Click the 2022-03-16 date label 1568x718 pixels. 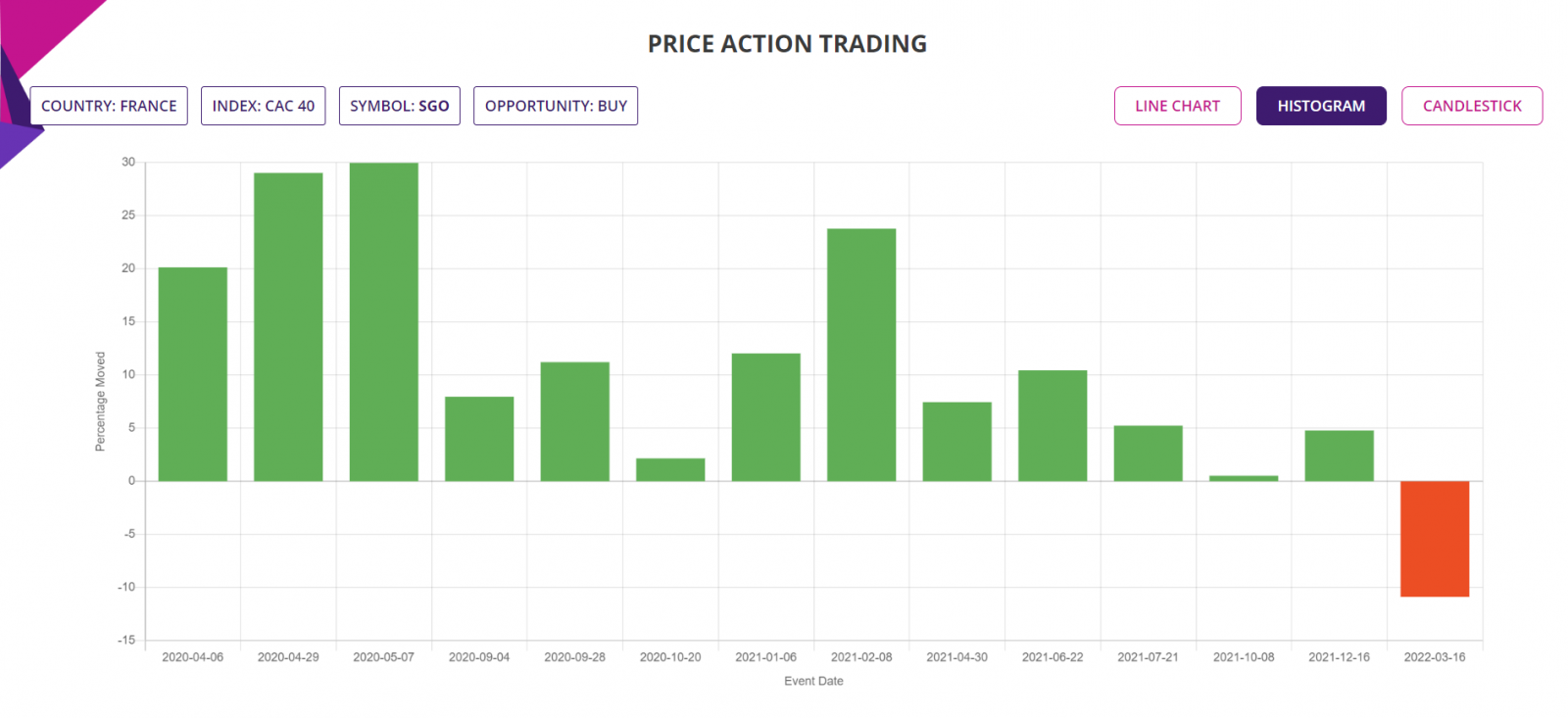click(x=1435, y=657)
